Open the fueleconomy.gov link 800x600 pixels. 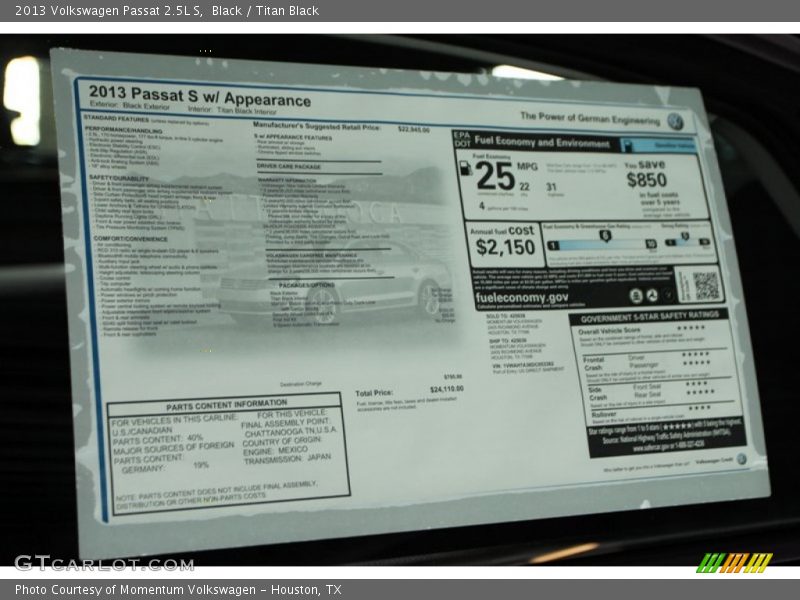(522, 297)
